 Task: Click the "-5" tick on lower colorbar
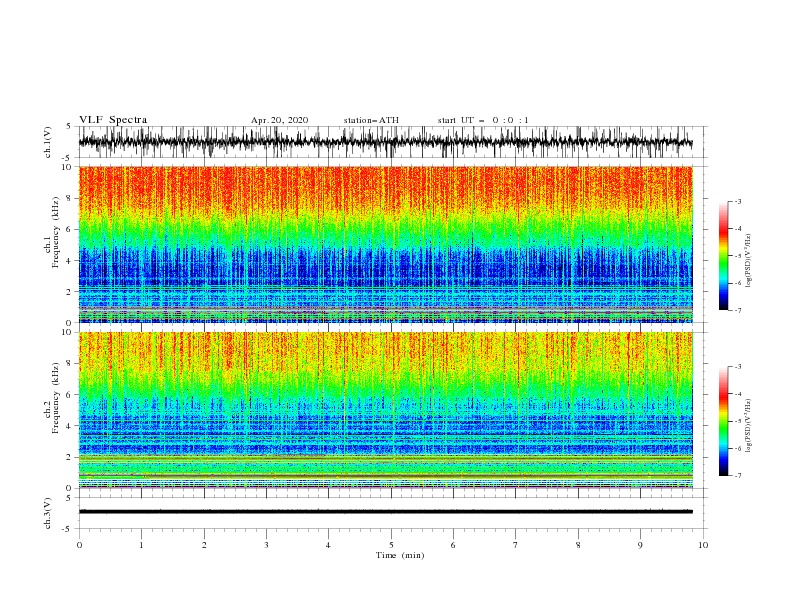[738, 421]
